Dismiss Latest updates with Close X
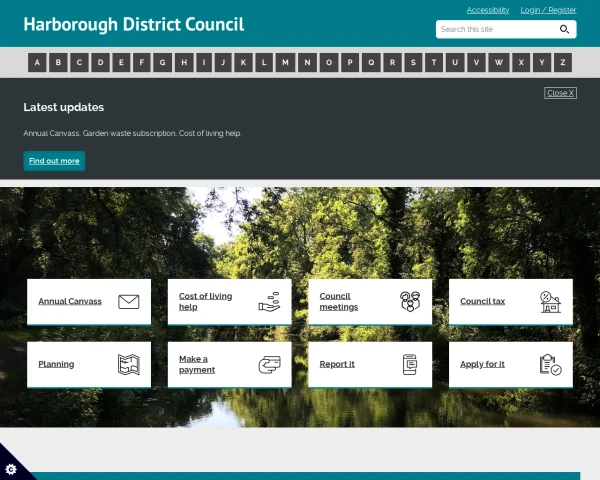The image size is (600, 480). [560, 93]
